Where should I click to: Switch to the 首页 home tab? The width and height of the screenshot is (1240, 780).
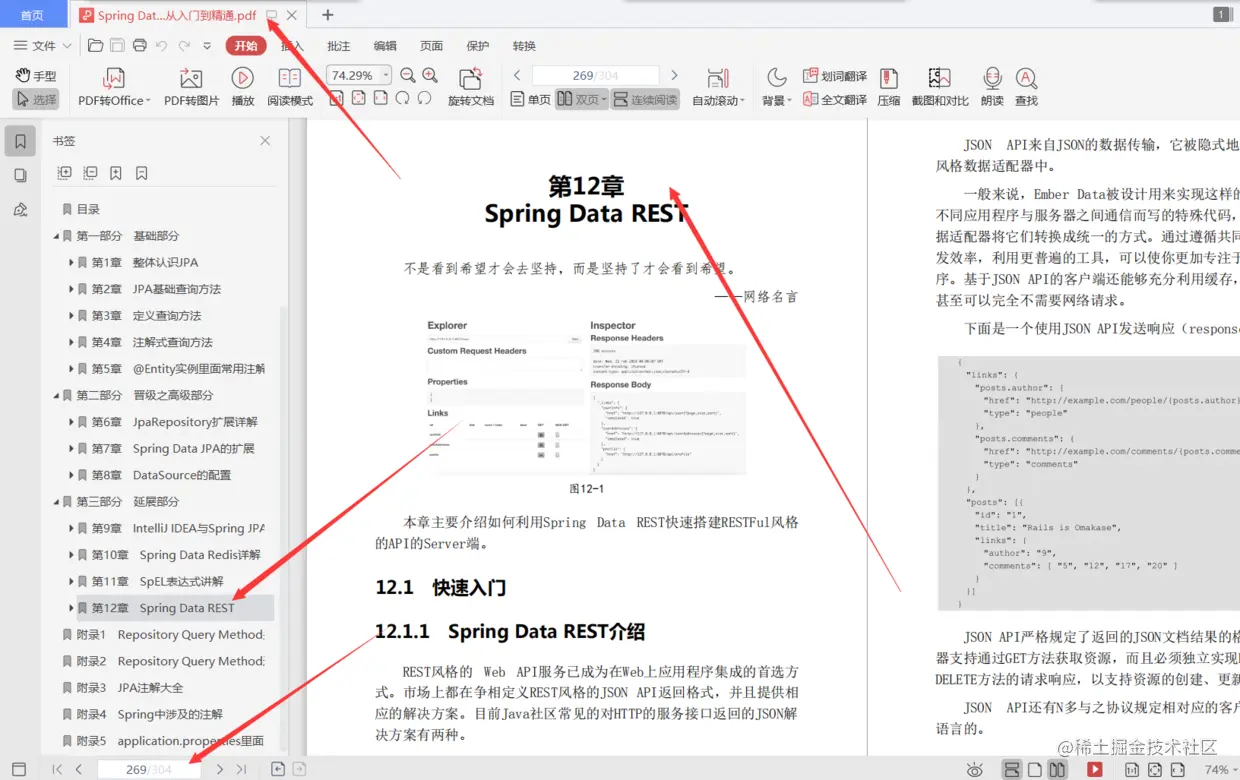(32, 15)
